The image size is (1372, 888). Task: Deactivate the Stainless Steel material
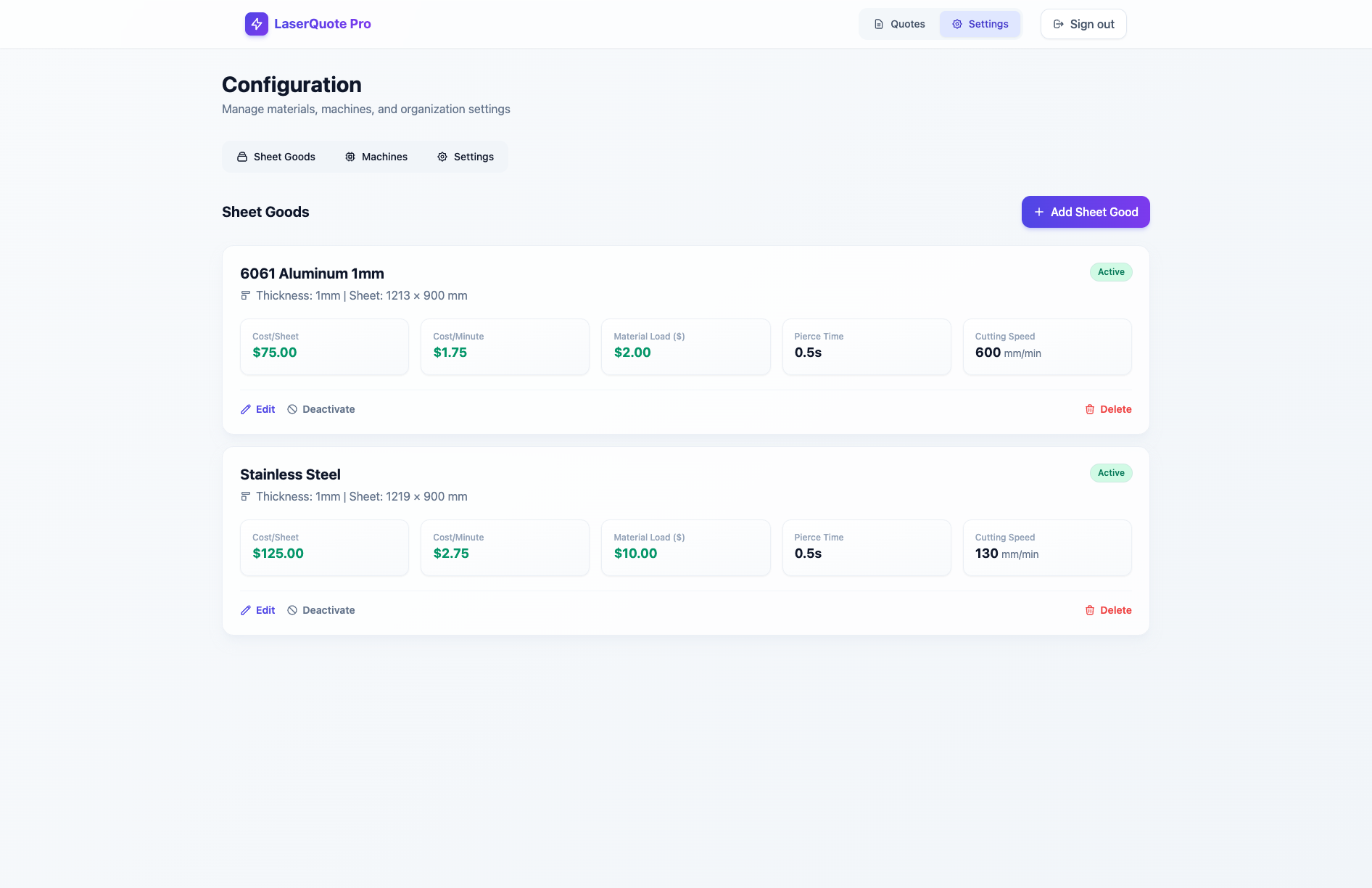[321, 610]
